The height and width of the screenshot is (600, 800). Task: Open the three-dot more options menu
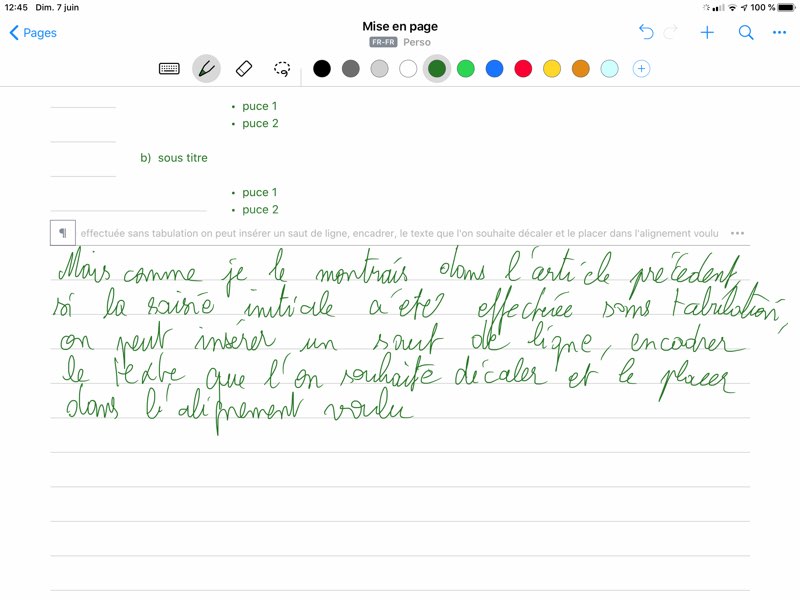tap(780, 33)
